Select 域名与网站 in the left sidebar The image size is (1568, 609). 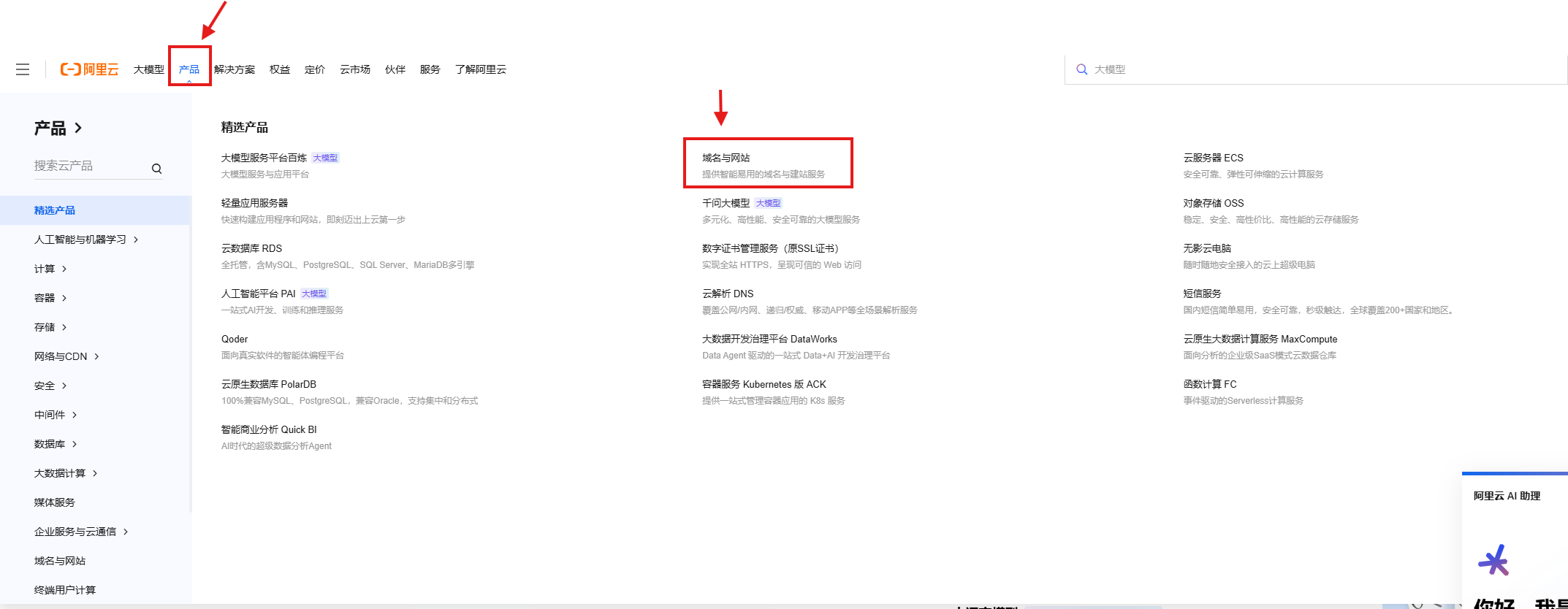coord(60,561)
